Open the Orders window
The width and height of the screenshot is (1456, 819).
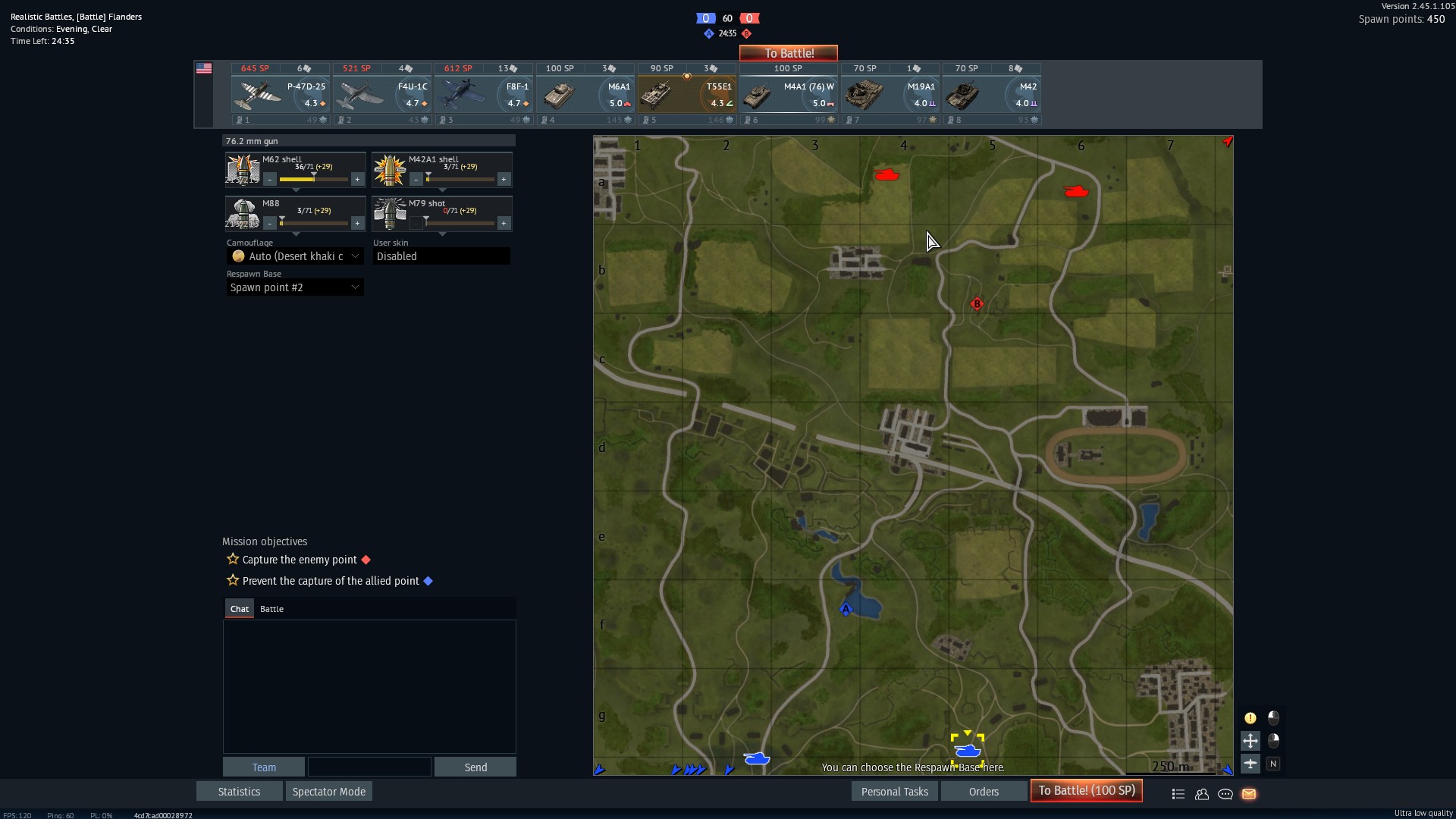tap(984, 792)
